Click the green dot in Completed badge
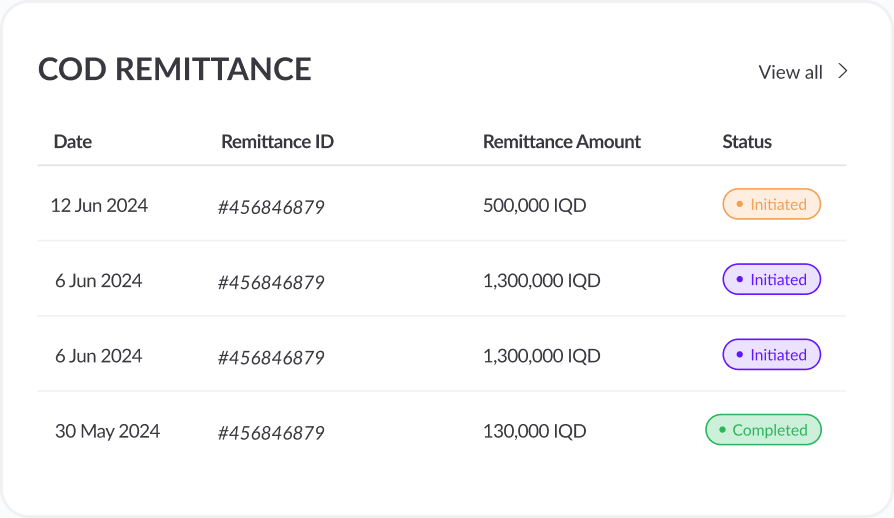Screen dimensions: 894x518 pyautogui.click(x=722, y=430)
